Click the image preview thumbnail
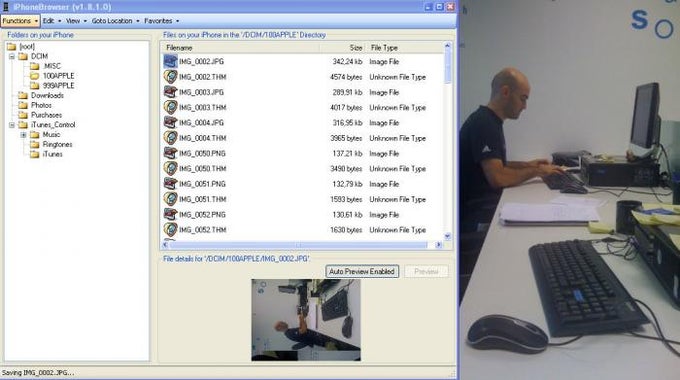The width and height of the screenshot is (680, 380). click(x=306, y=320)
